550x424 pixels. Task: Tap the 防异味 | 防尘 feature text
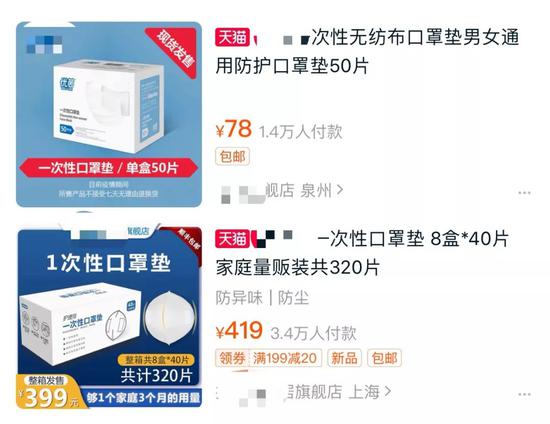pos(262,298)
